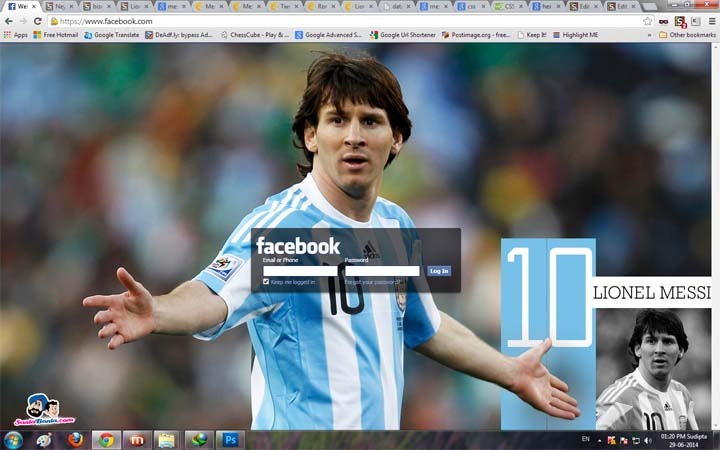Click the glasses extension icon in toolbar
The height and width of the screenshot is (450, 720).
coord(664,21)
